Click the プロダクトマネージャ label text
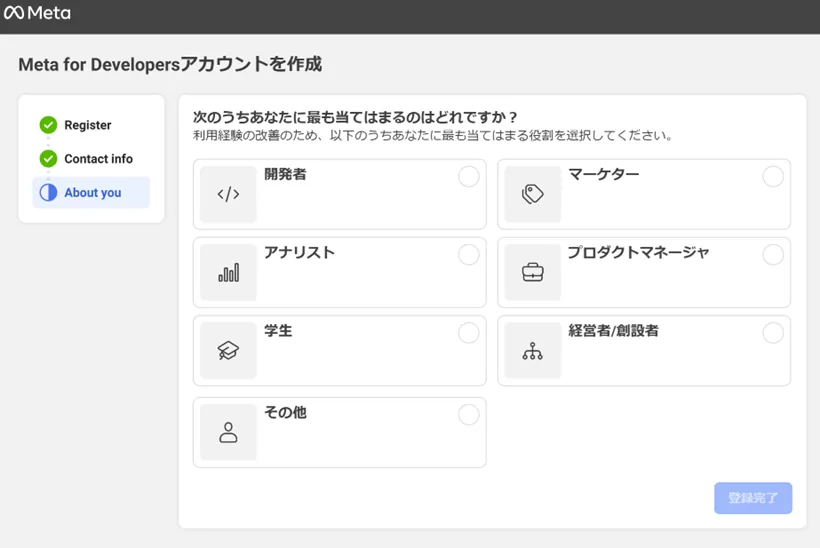 coord(639,253)
